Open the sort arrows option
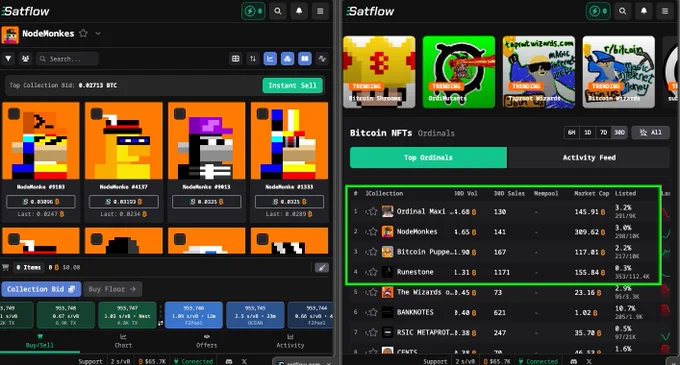The height and width of the screenshot is (365, 680). 253,59
